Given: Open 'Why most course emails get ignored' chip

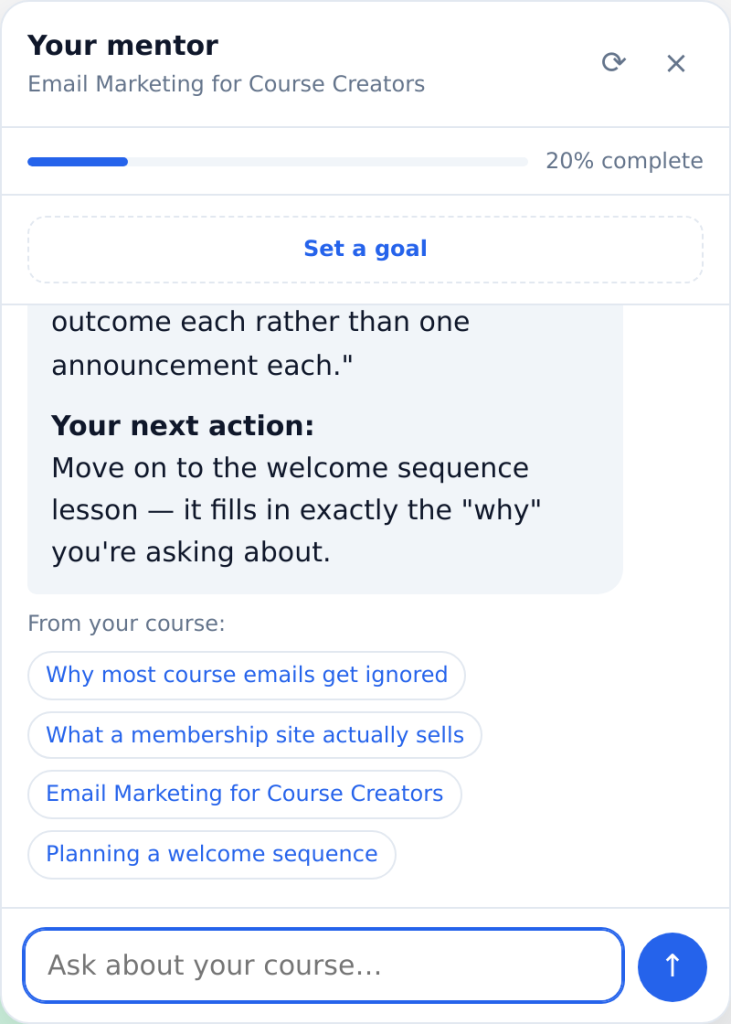Looking at the screenshot, I should [246, 675].
